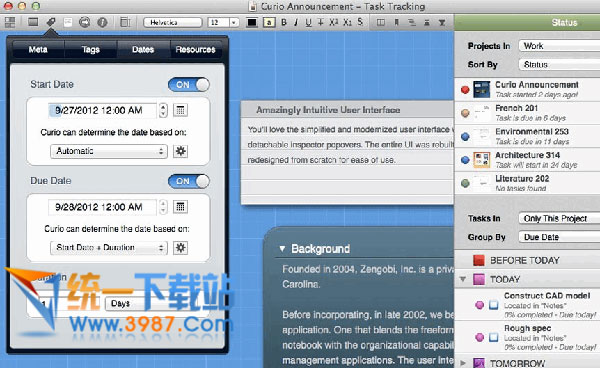Open the Group By Due Date dropdown

(559, 237)
